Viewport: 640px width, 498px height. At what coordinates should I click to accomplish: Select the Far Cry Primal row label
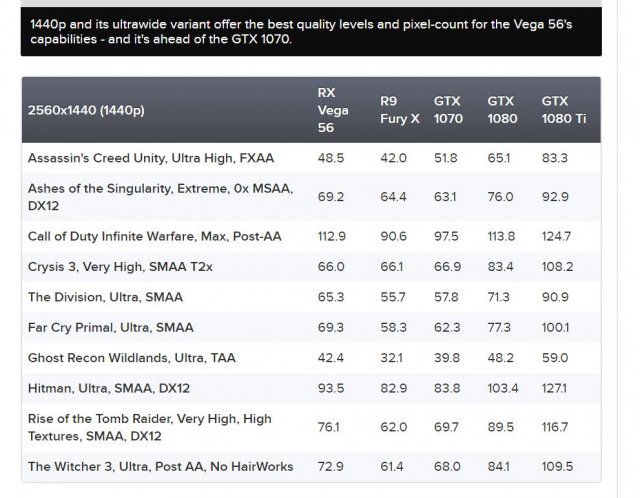[x=111, y=327]
